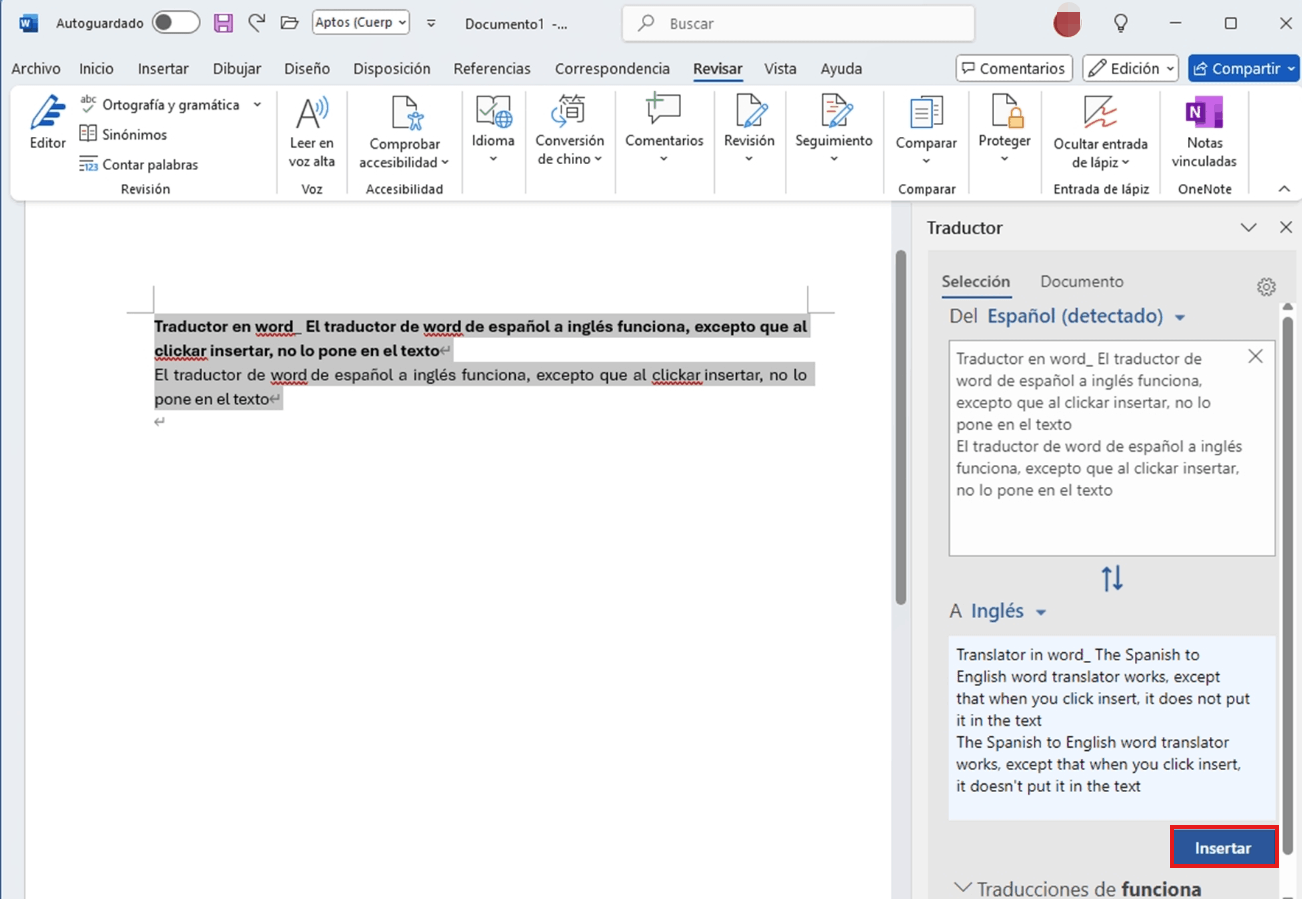The height and width of the screenshot is (899, 1302).
Task: Click the save diskette icon
Action: pyautogui.click(x=224, y=23)
